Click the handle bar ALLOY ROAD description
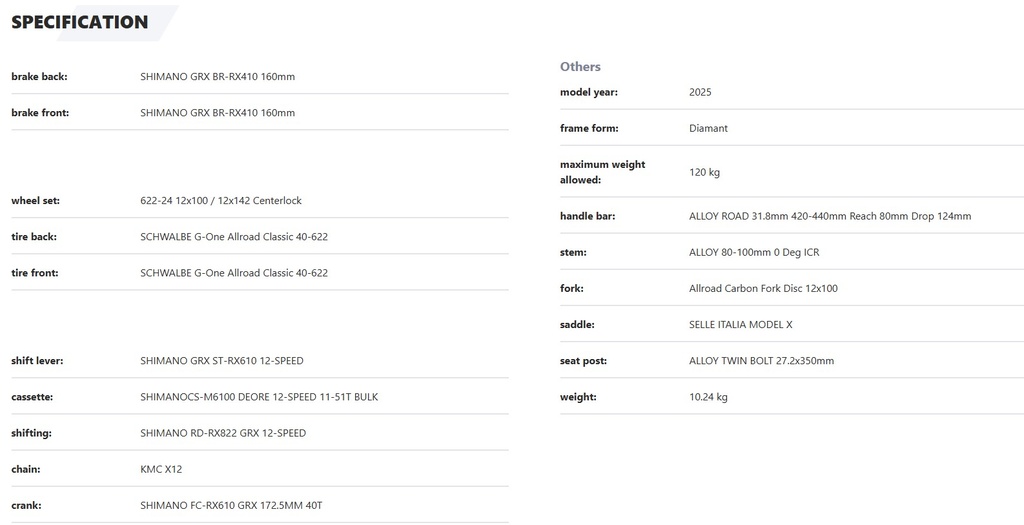This screenshot has height=525, width=1024. coord(830,216)
